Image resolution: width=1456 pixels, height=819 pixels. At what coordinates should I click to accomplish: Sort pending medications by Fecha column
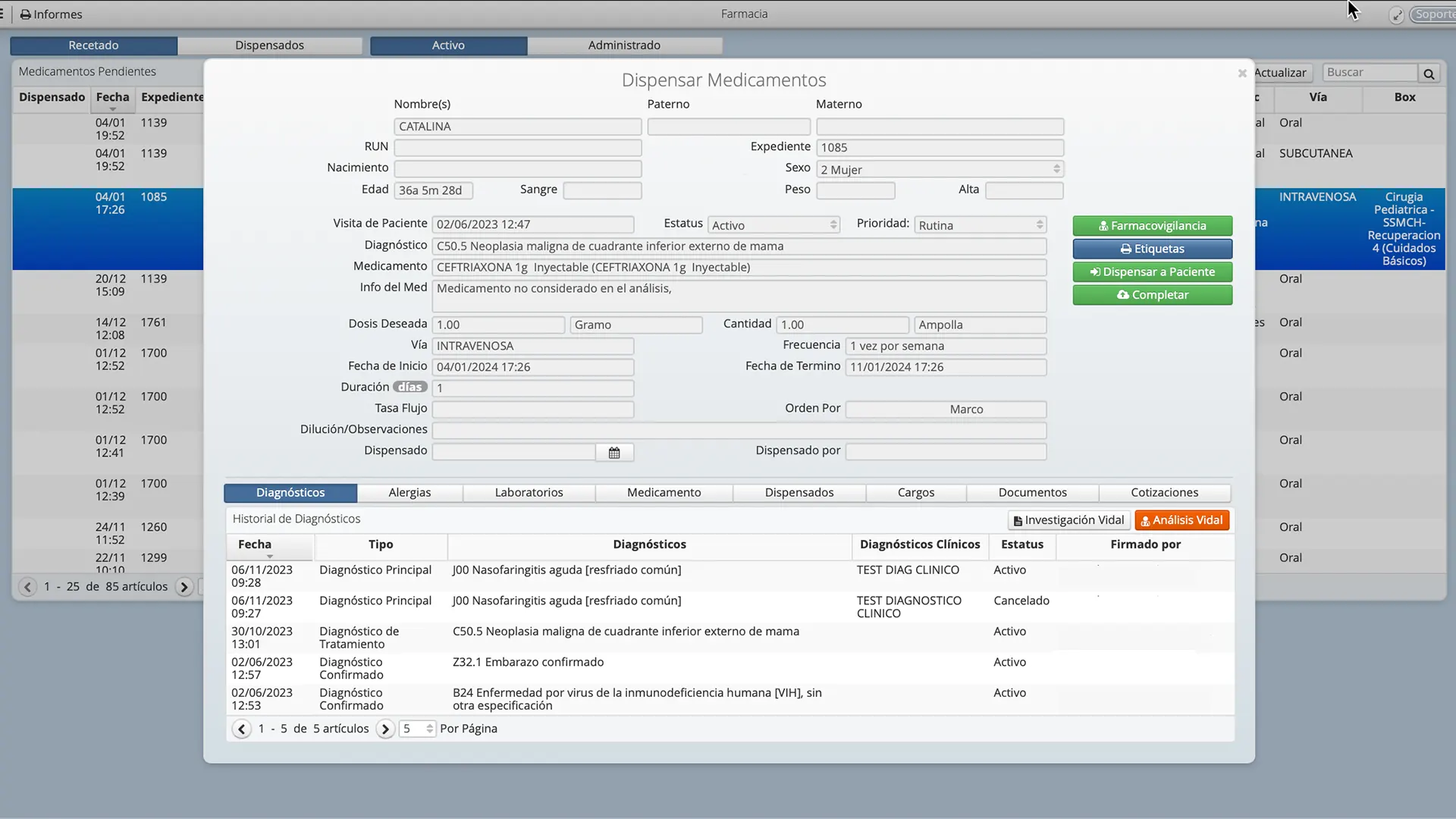pyautogui.click(x=112, y=98)
